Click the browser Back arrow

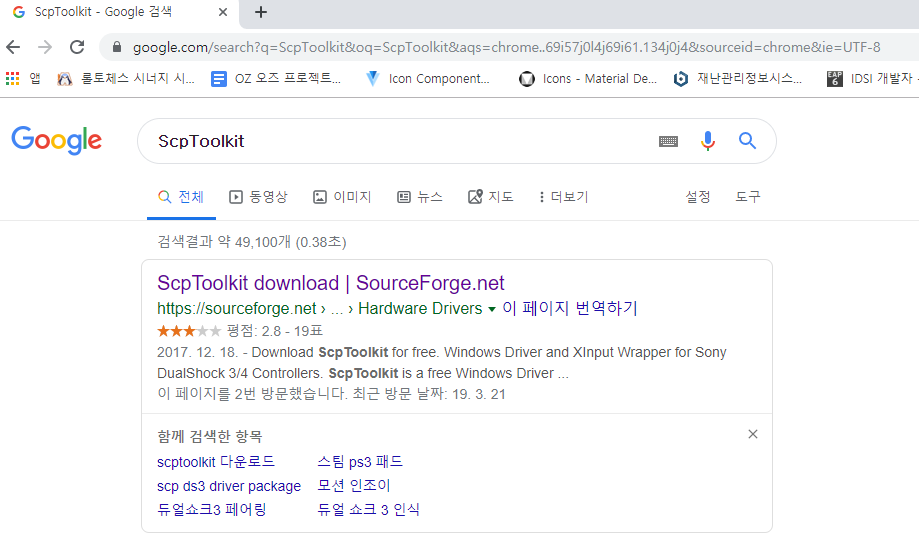tap(13, 47)
